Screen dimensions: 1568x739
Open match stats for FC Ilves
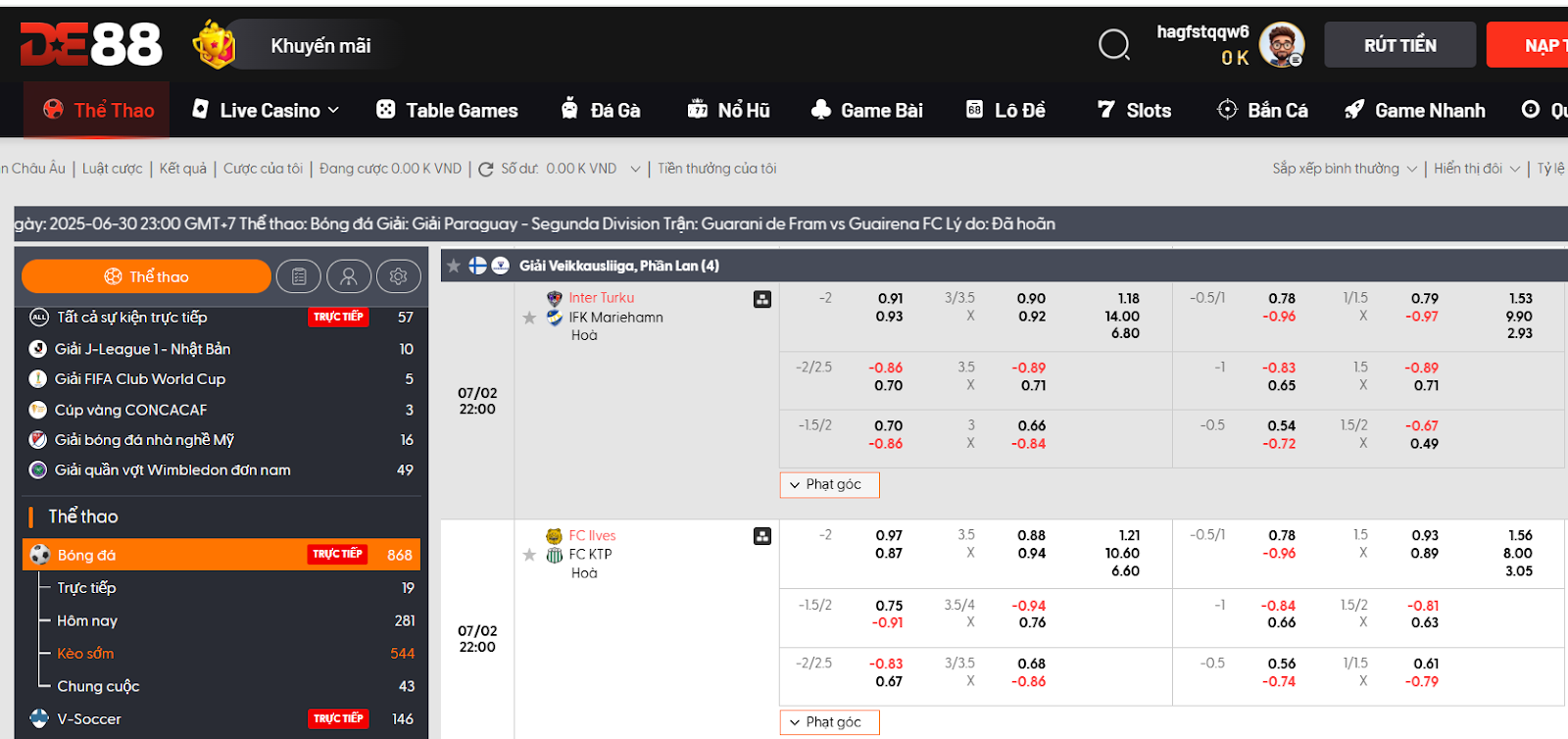[x=762, y=536]
